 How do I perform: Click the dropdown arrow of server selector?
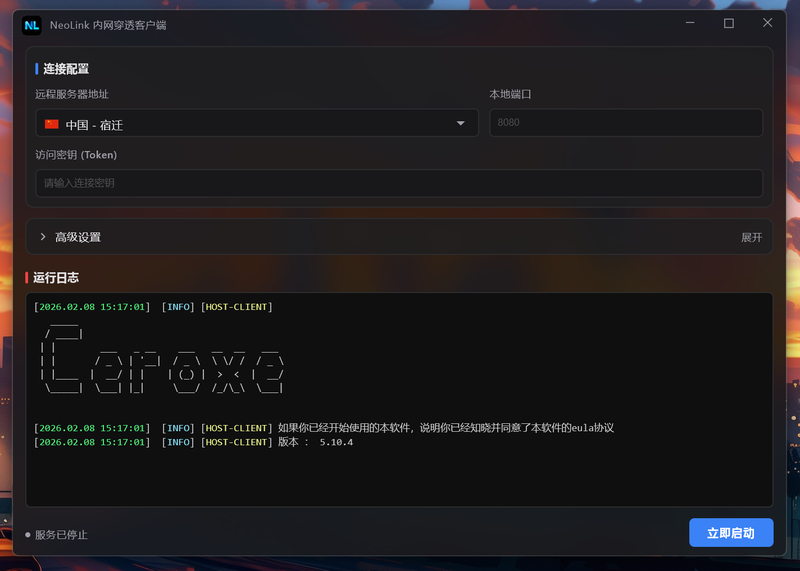point(461,123)
